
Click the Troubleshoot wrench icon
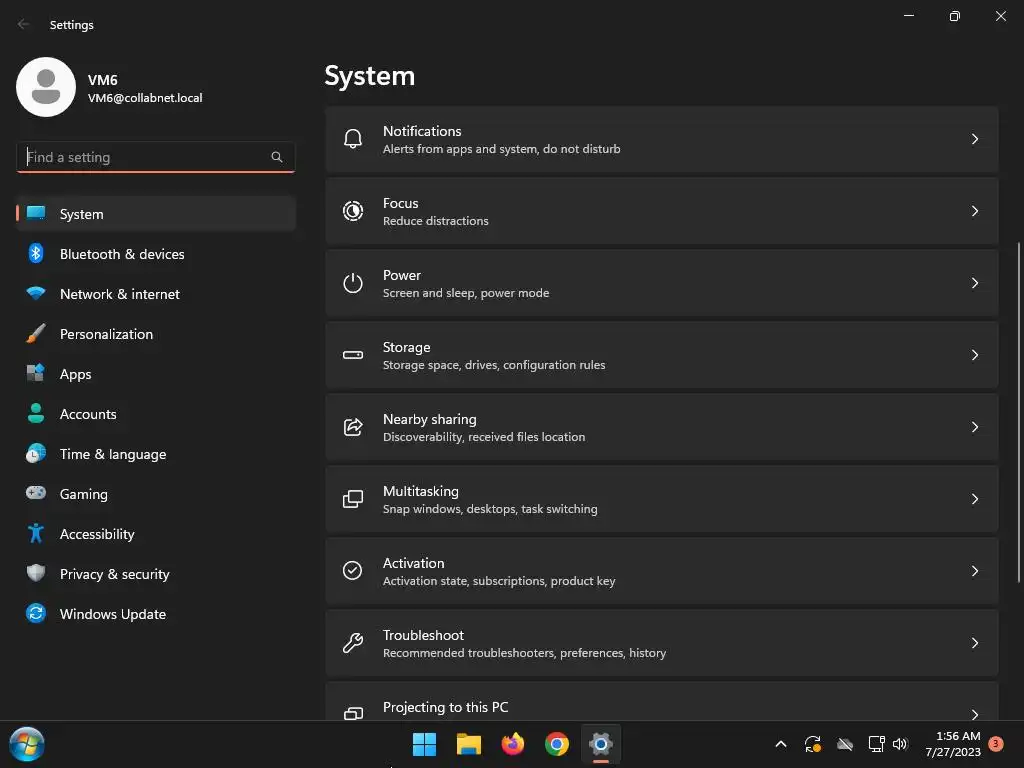point(353,643)
